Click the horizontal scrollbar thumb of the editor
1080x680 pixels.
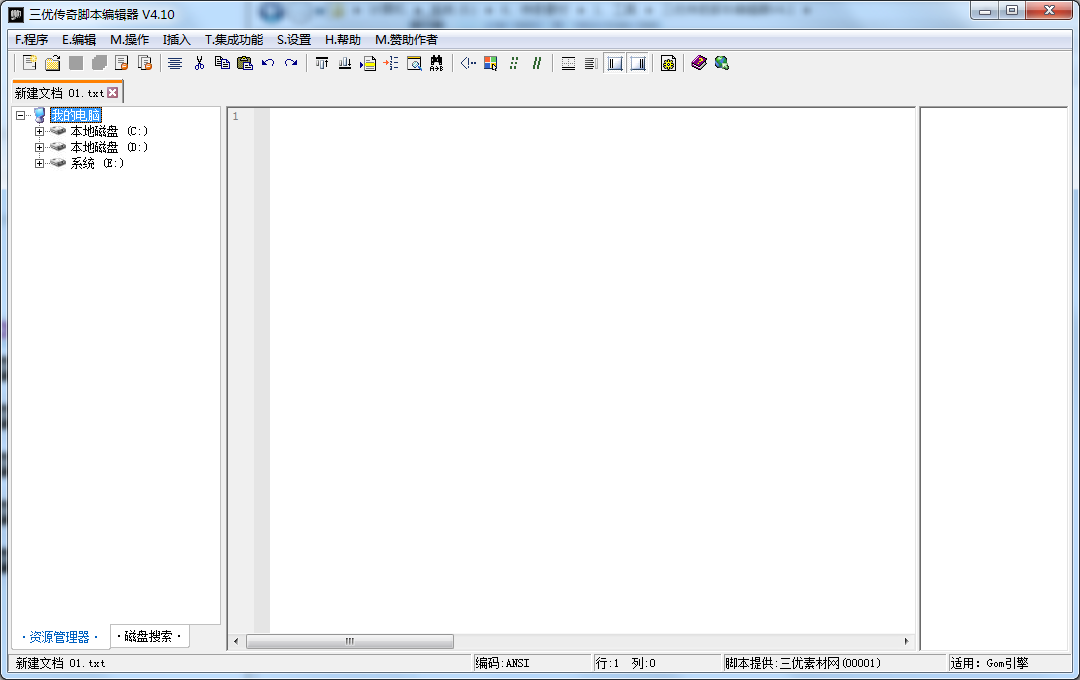[x=350, y=641]
